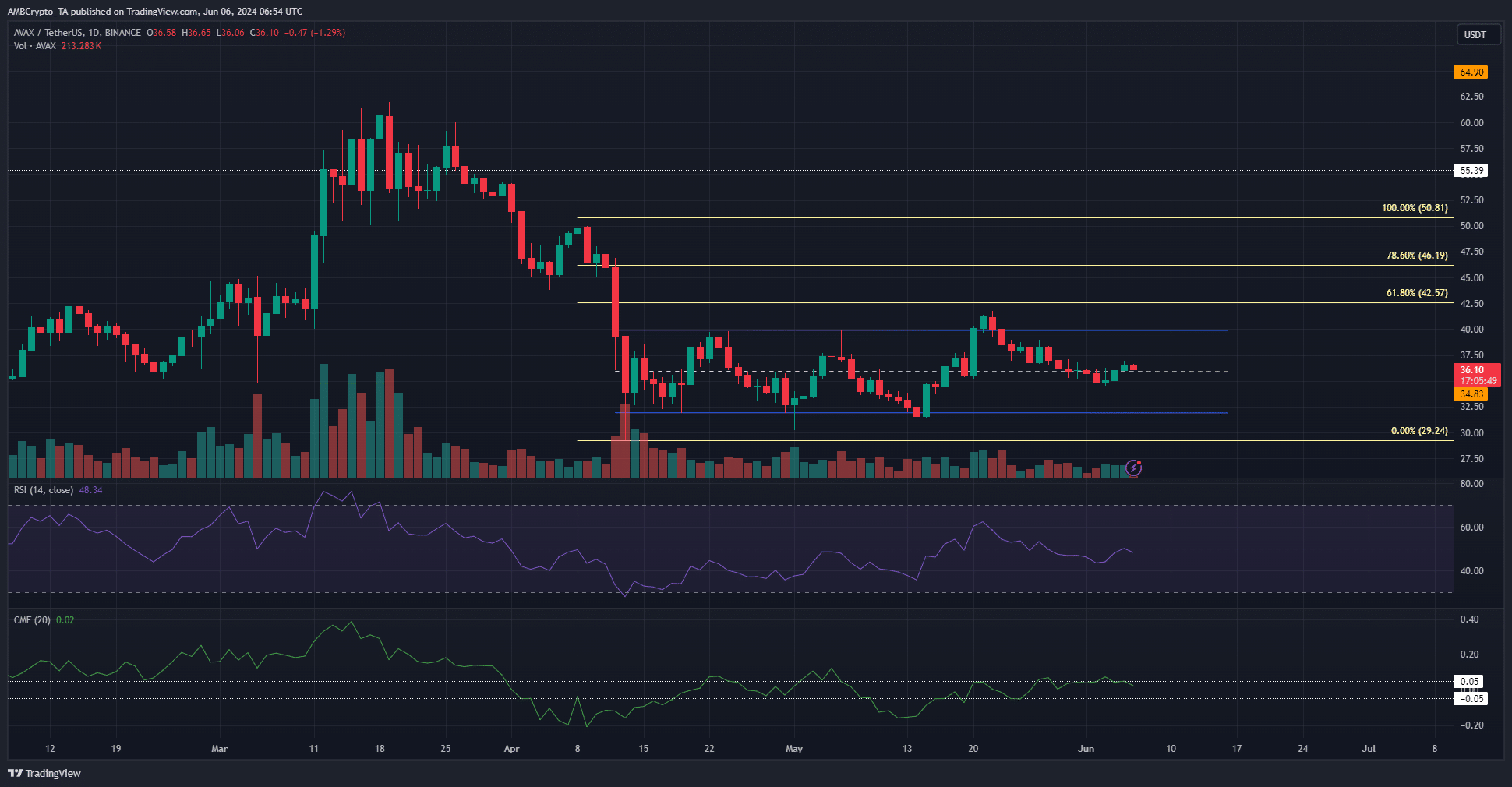Click the 1D interval label in the title
This screenshot has height=787, width=1512.
coord(94,33)
